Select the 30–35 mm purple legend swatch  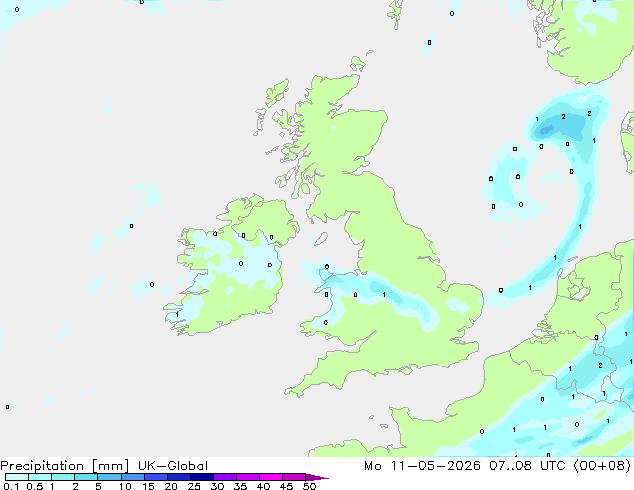(224, 477)
